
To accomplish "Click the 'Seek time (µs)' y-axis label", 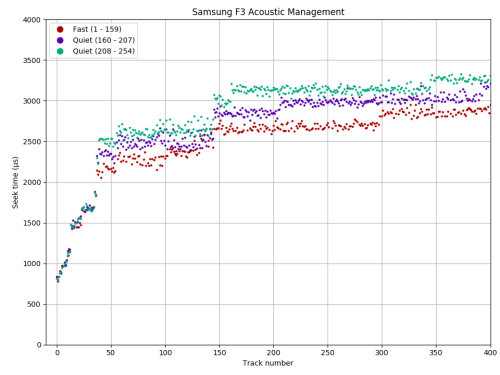I will click(15, 182).
